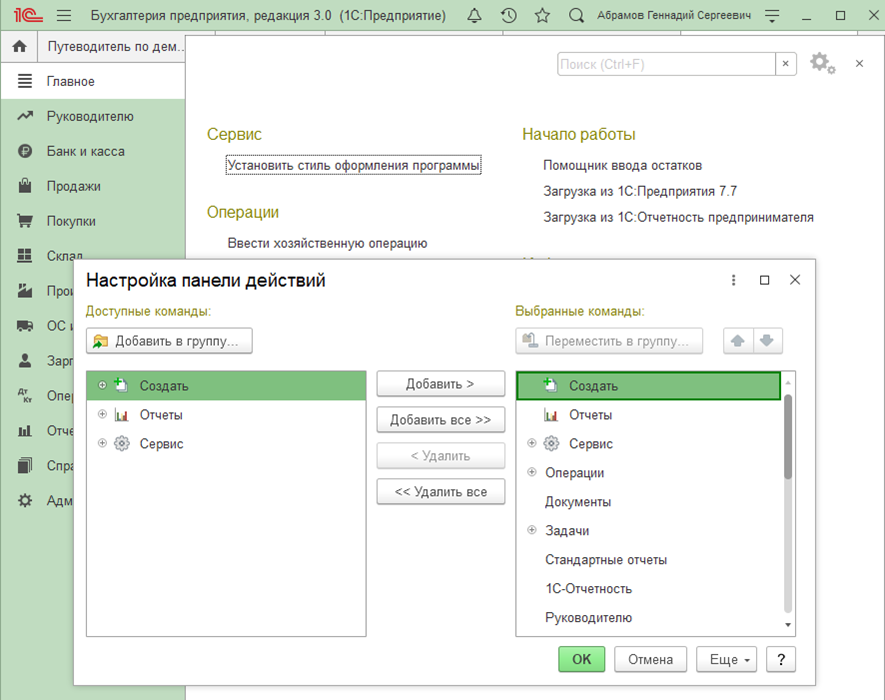Click the Банк и касса ruble icon
885x700 pixels.
(25, 151)
